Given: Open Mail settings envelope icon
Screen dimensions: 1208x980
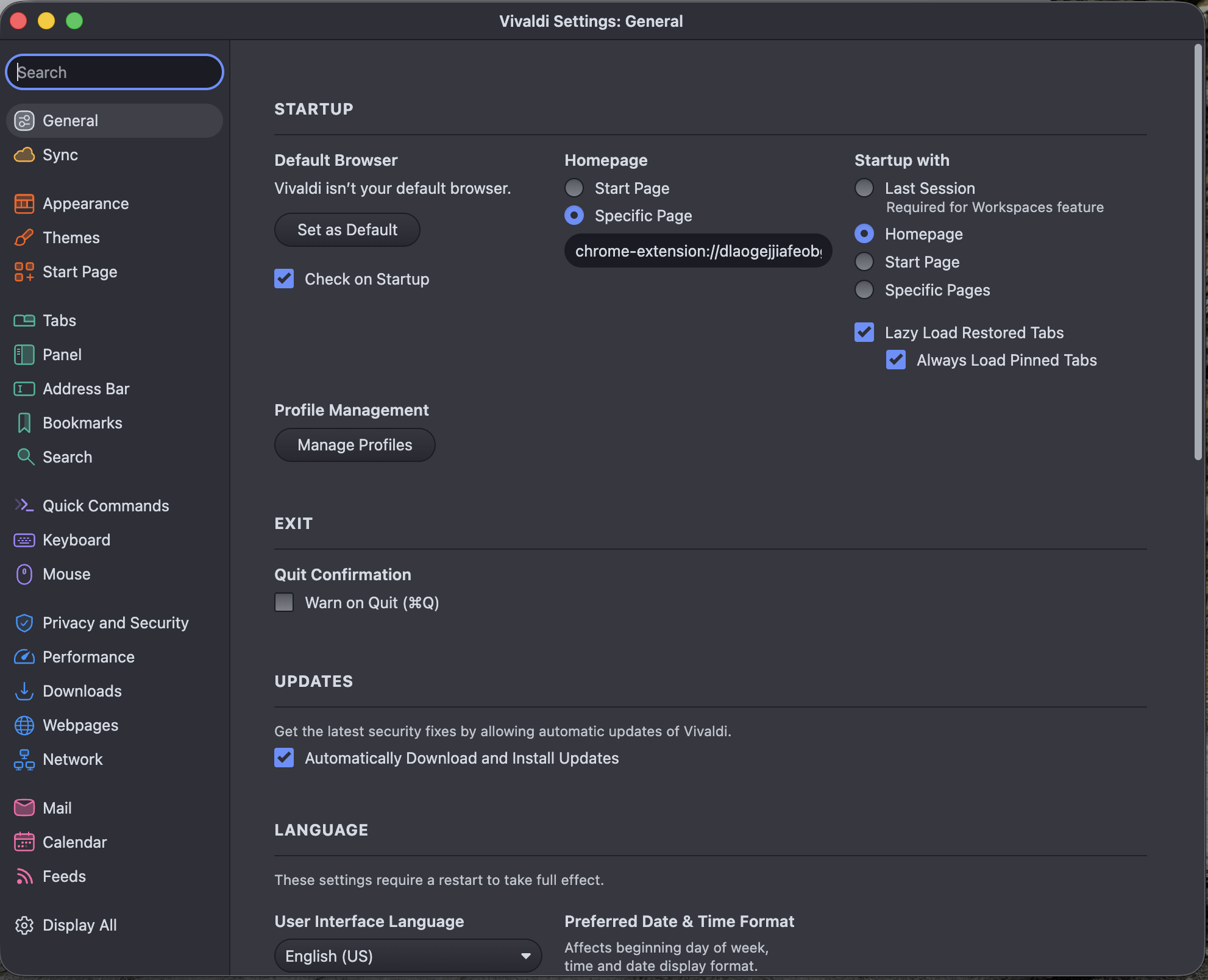Looking at the screenshot, I should (x=24, y=808).
